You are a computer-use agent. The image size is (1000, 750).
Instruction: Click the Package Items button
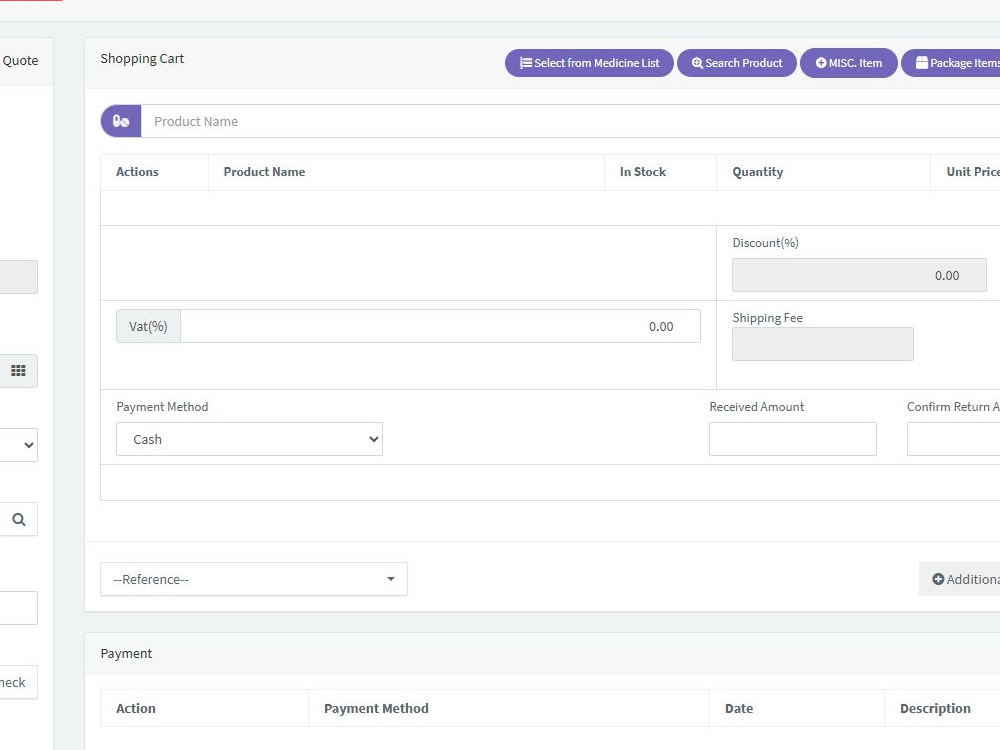click(x=951, y=63)
